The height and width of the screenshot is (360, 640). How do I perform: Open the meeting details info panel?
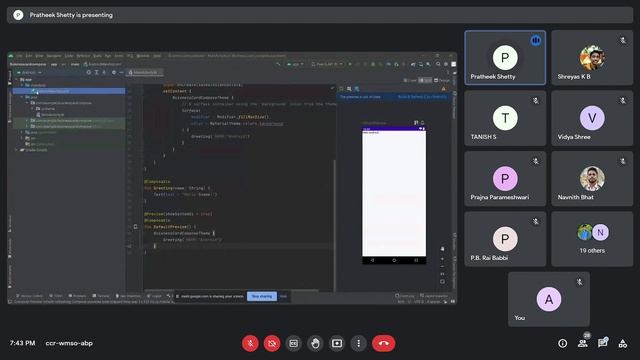coord(562,343)
